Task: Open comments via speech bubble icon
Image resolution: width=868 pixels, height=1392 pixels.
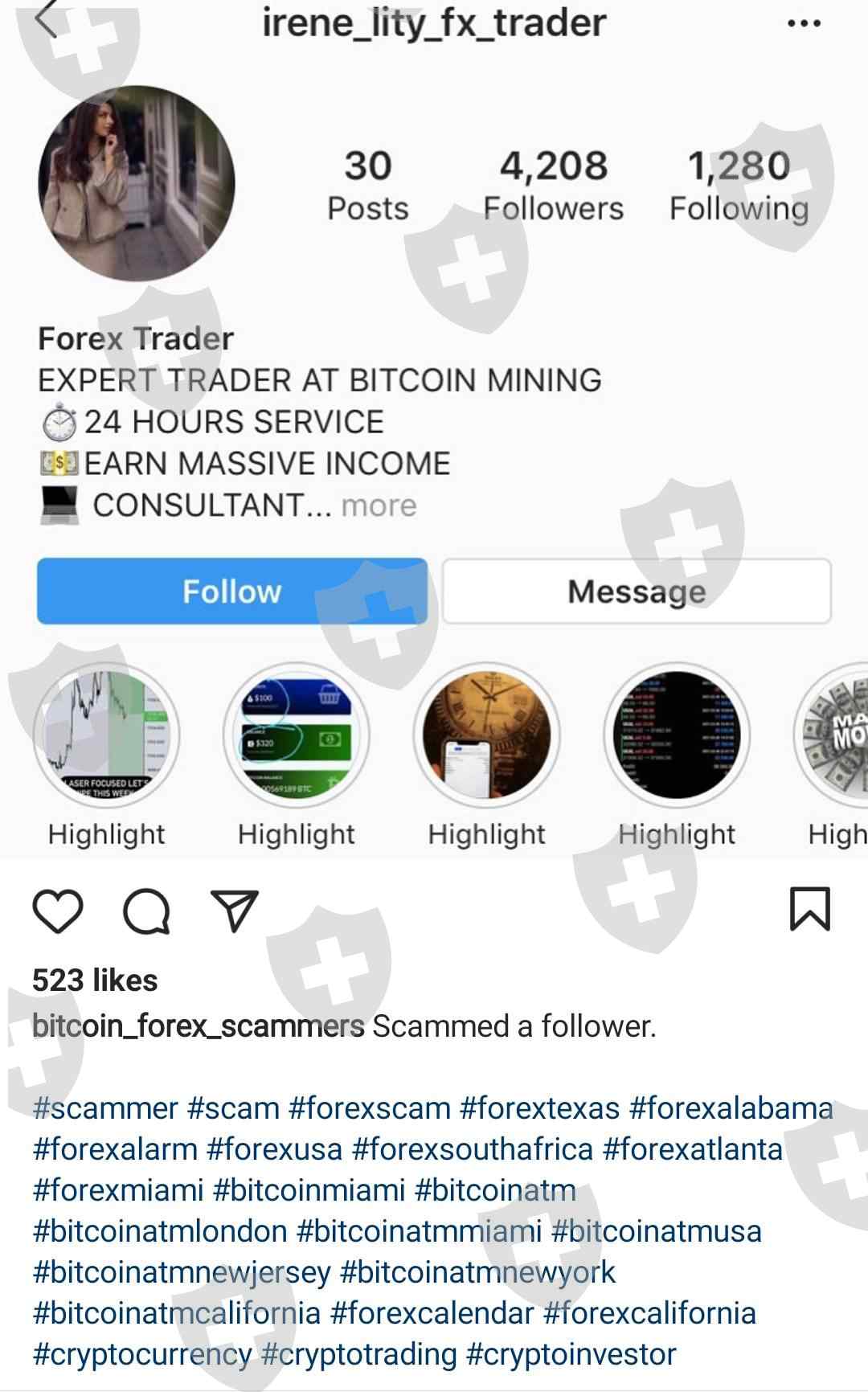Action: click(x=146, y=911)
